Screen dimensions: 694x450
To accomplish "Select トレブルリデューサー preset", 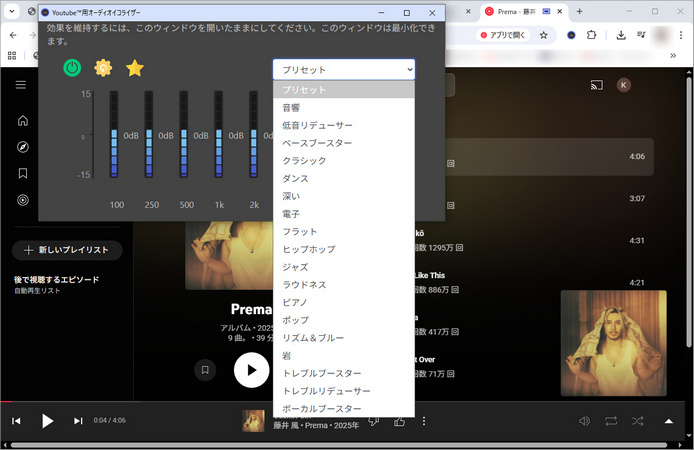I will click(344, 391).
